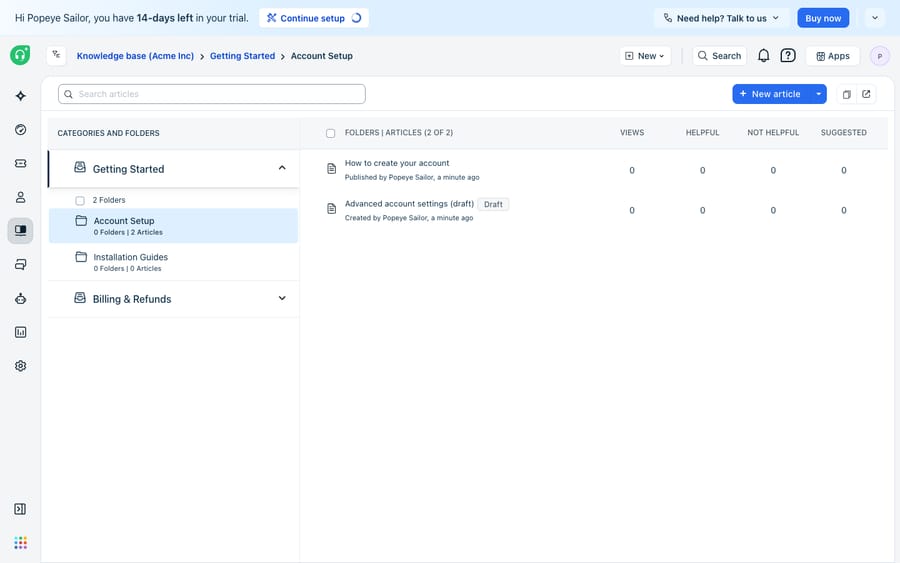
Task: Select the Knowledge base book icon in sidebar
Action: pyautogui.click(x=20, y=231)
